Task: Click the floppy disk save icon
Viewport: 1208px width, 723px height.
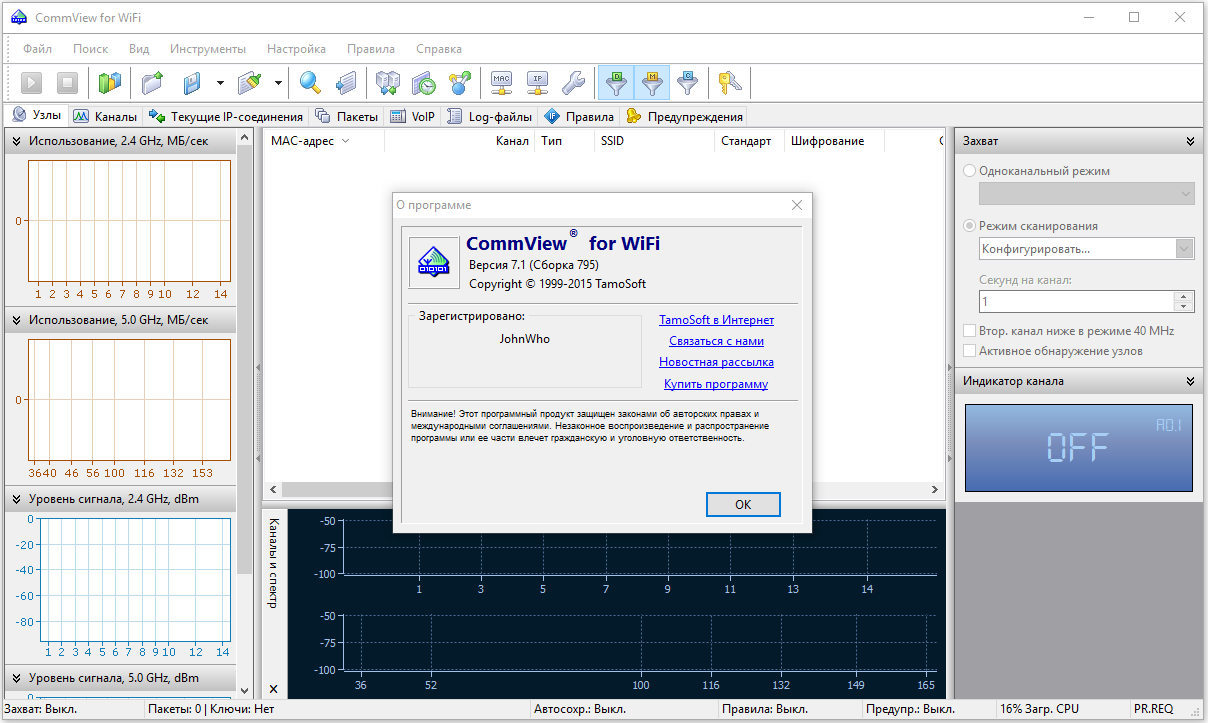Action: [x=193, y=83]
